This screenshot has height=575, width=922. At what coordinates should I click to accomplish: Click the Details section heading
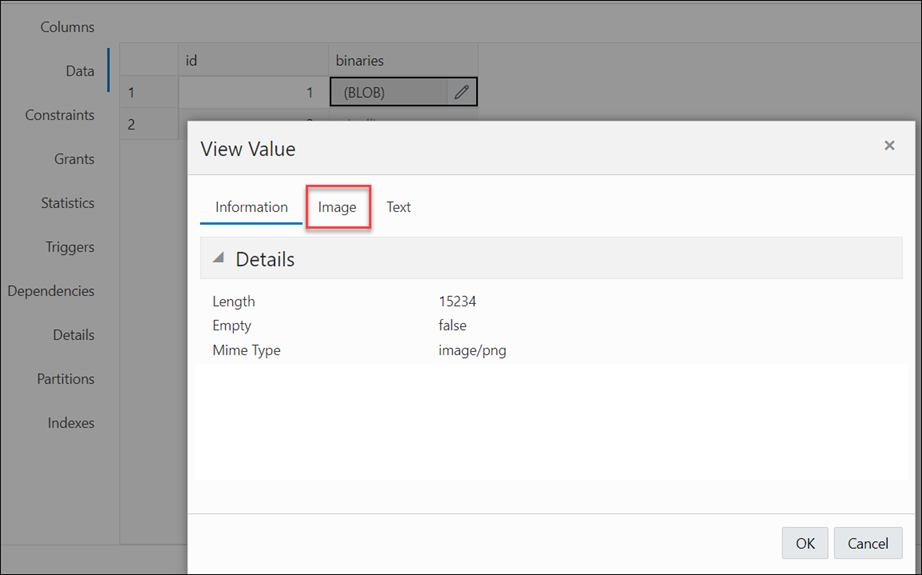[265, 259]
